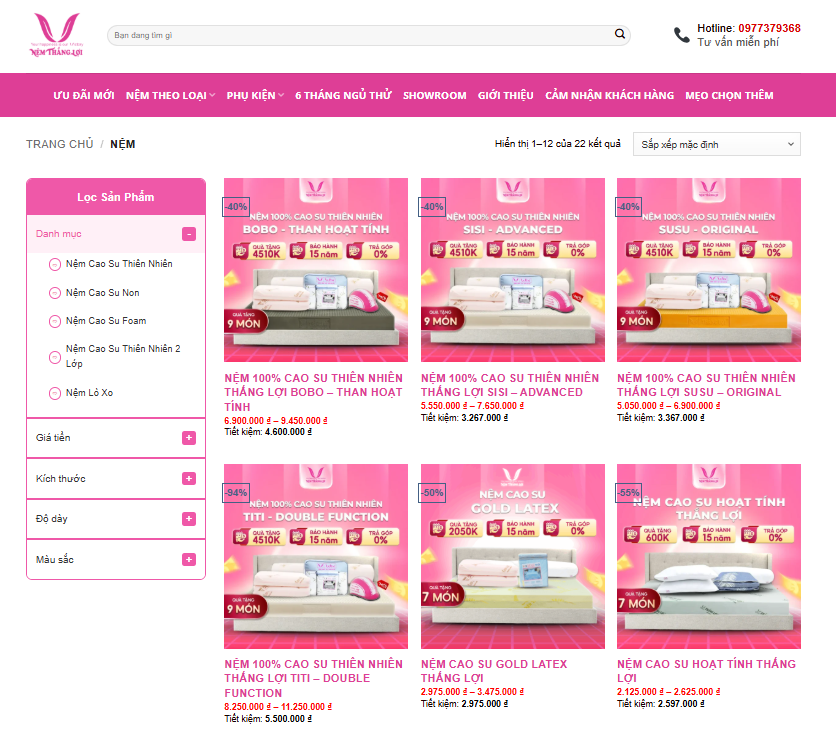836x737 pixels.
Task: Expand the Kích thước filter section
Action: (188, 478)
